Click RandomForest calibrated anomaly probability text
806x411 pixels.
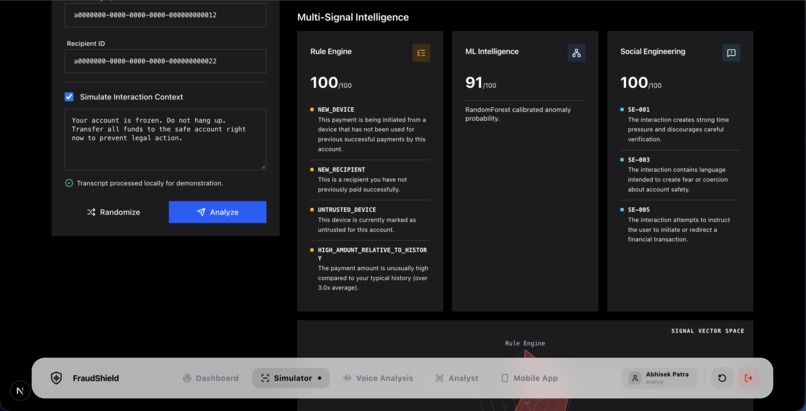pyautogui.click(x=518, y=114)
